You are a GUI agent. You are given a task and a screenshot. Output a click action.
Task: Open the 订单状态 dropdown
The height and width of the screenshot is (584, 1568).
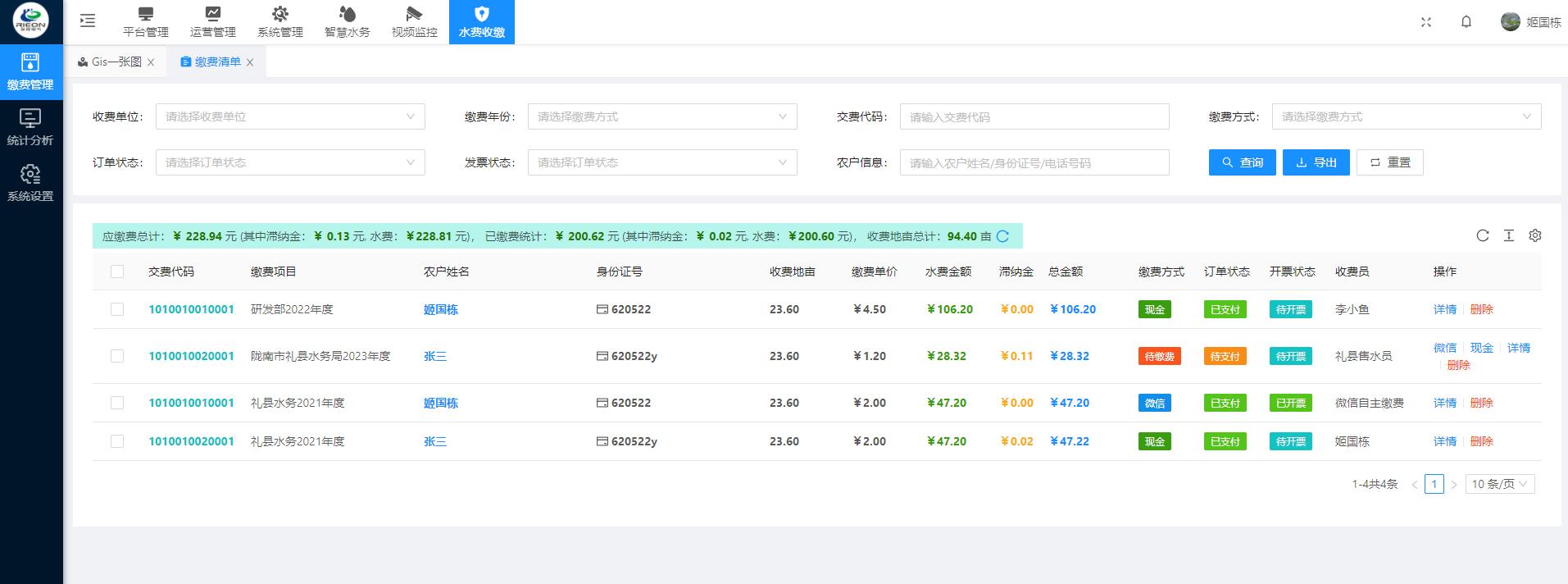(290, 162)
